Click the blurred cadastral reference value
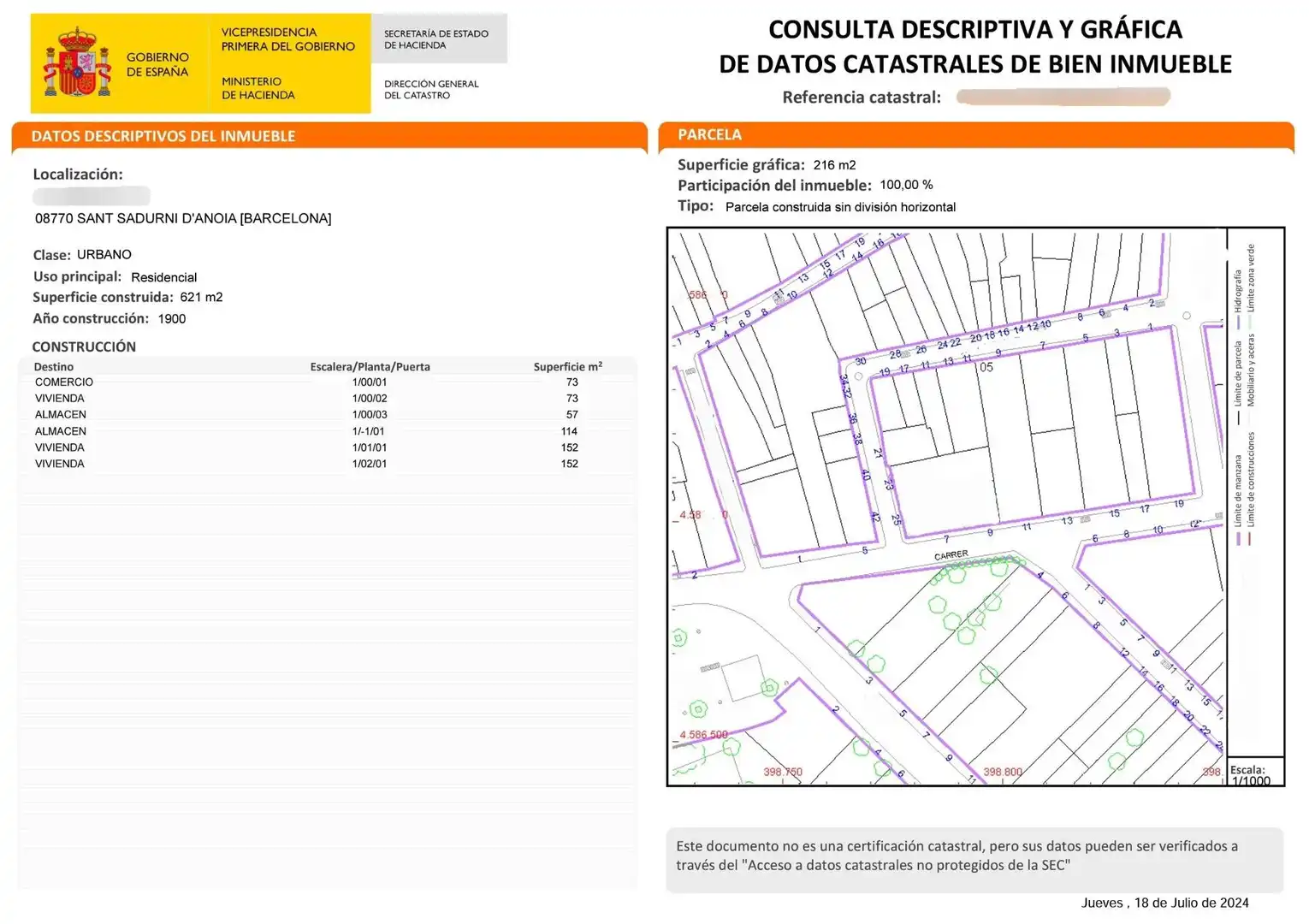The height and width of the screenshot is (924, 1309). [1063, 97]
